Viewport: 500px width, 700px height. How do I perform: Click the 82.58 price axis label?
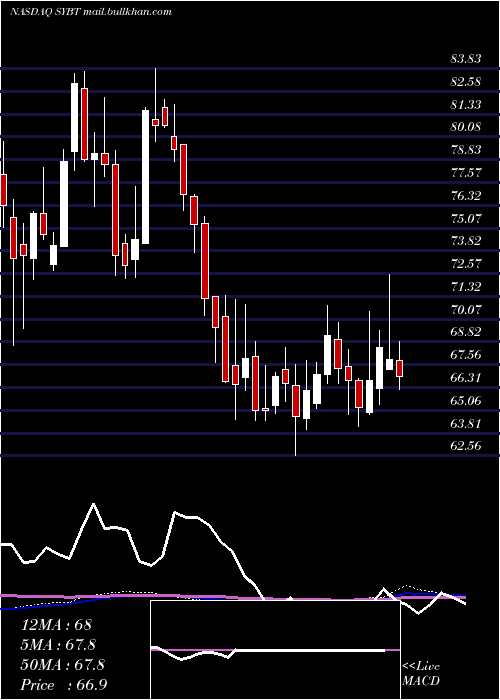click(x=466, y=82)
